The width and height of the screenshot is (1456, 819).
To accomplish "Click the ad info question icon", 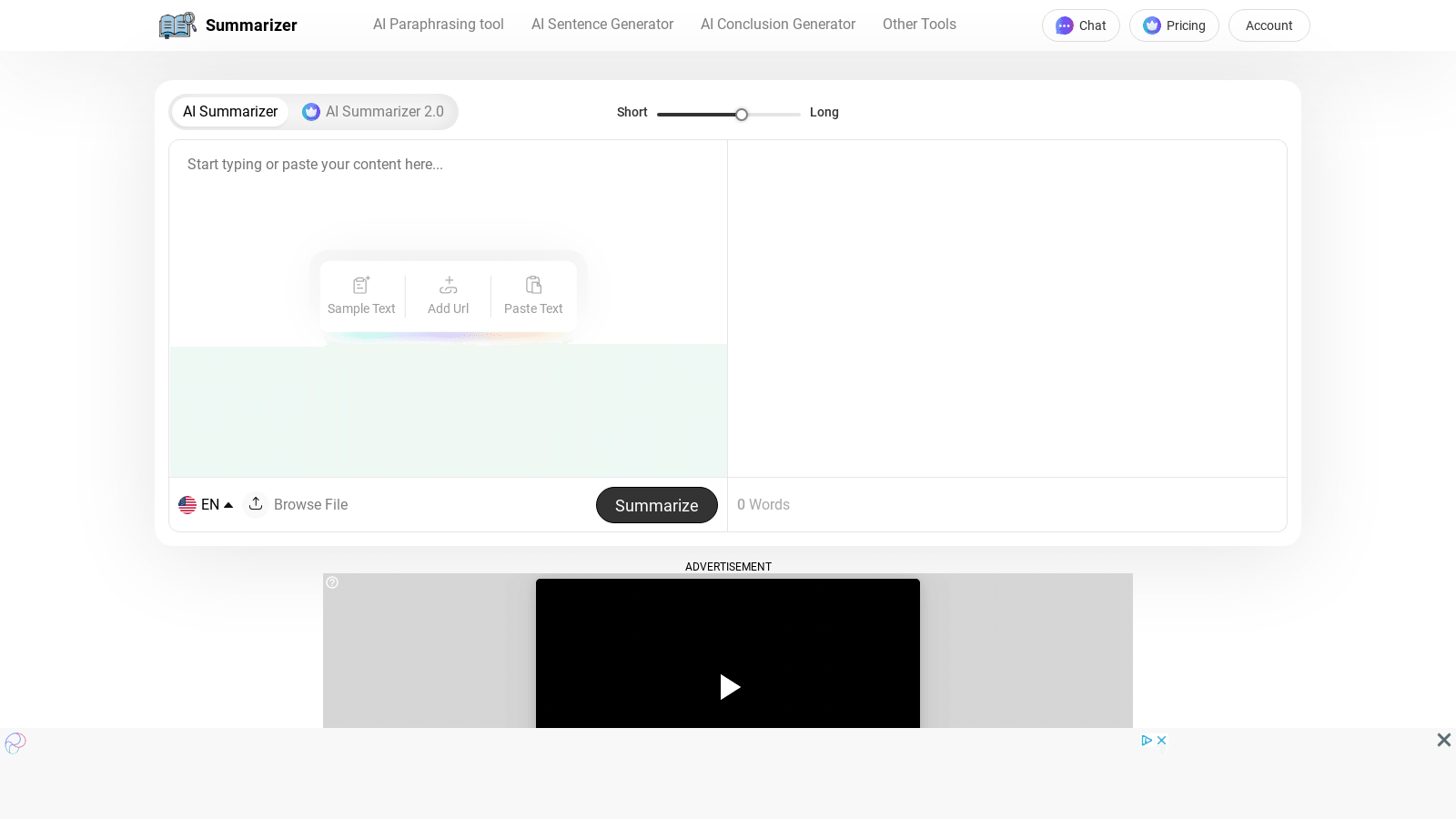I will 332,582.
